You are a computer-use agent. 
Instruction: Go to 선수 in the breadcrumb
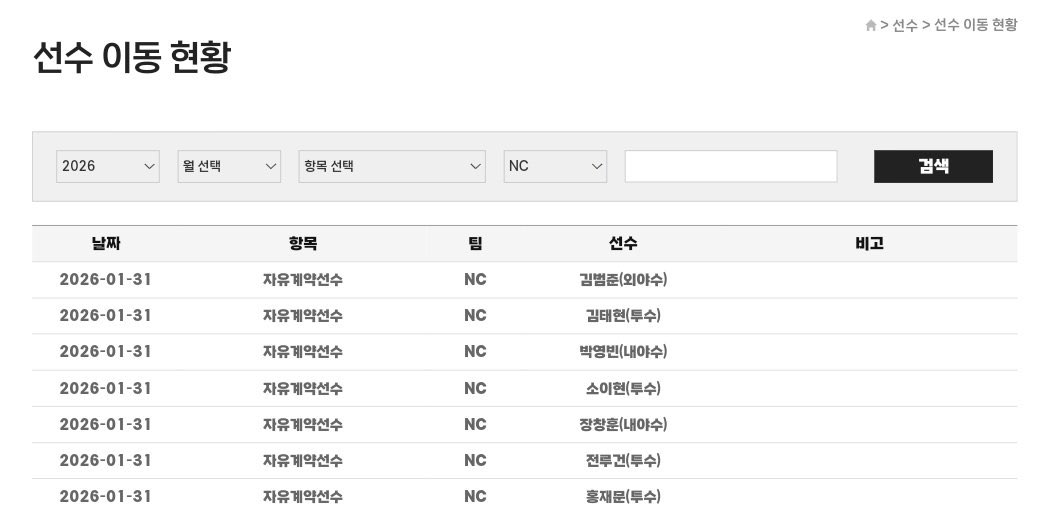tap(905, 26)
